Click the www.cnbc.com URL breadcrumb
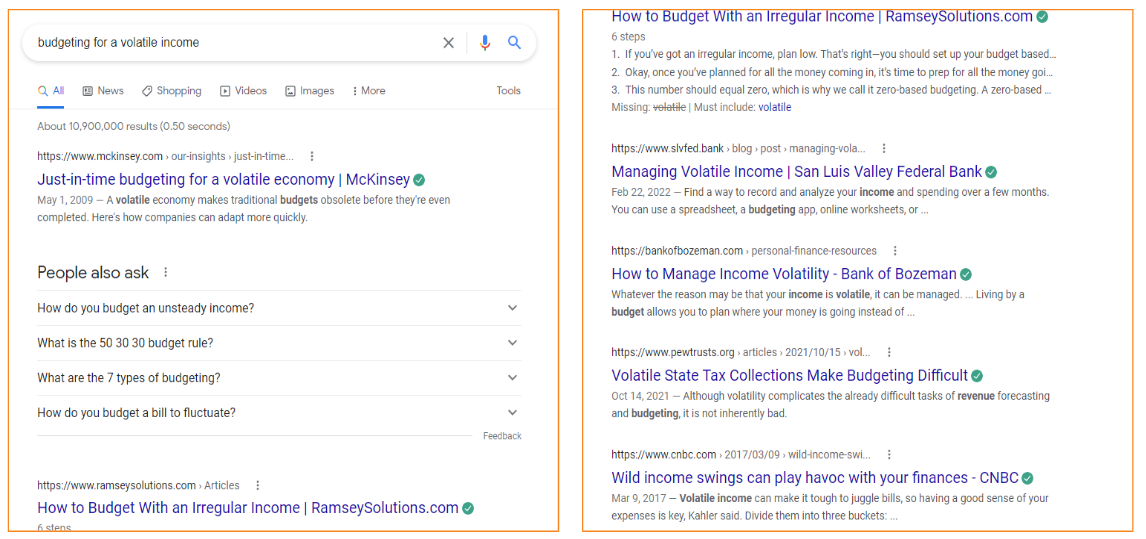Screen dimensions: 1146x539 [741, 454]
